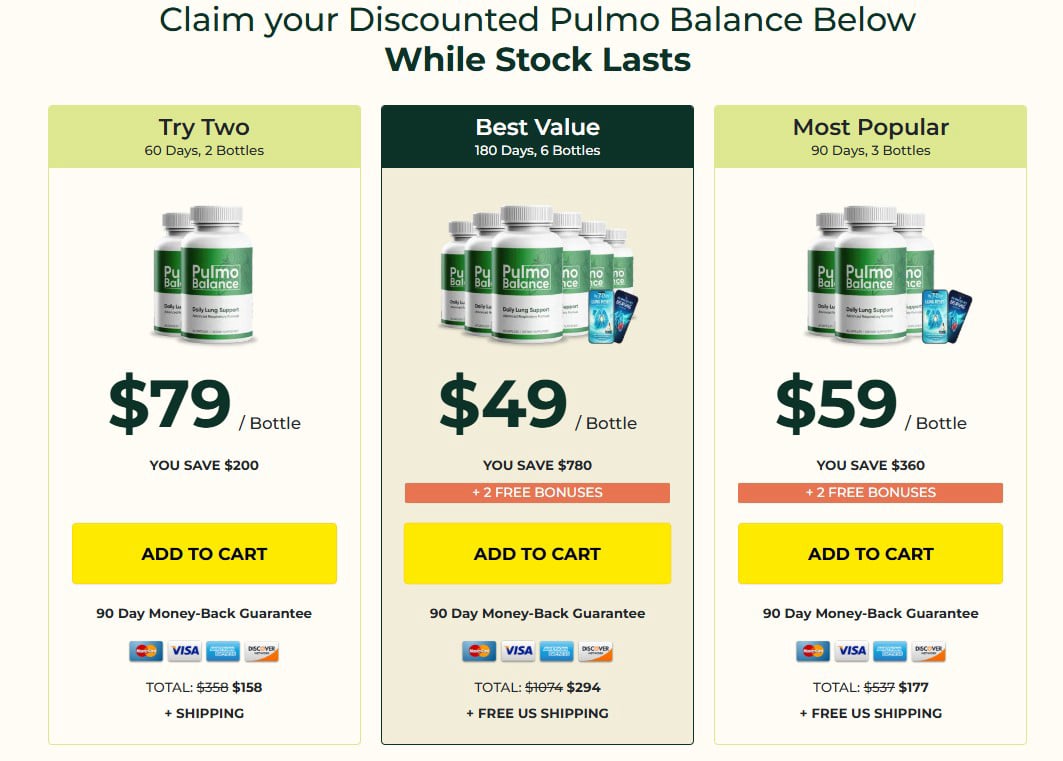Click ADD TO CART for the Try Two offer
Viewport: 1063px width, 761px height.
pos(203,553)
